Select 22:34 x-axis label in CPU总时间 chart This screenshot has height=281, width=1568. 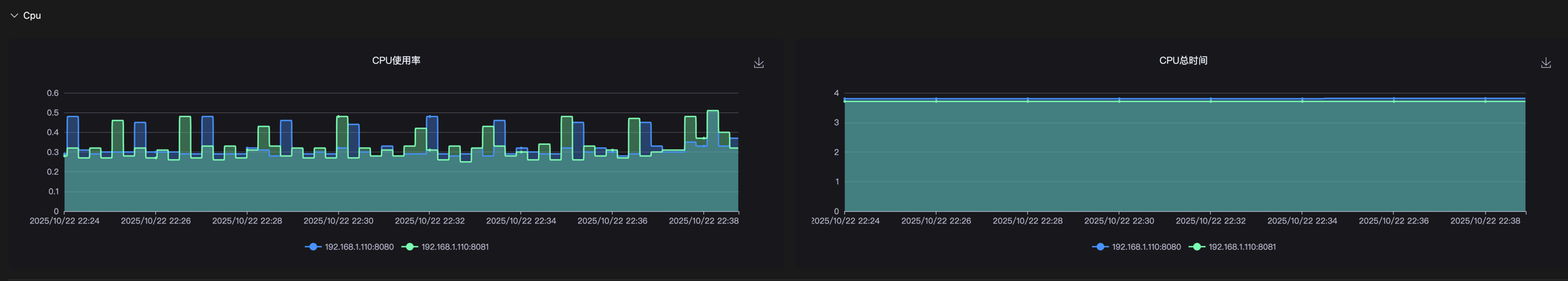pyautogui.click(x=1302, y=221)
